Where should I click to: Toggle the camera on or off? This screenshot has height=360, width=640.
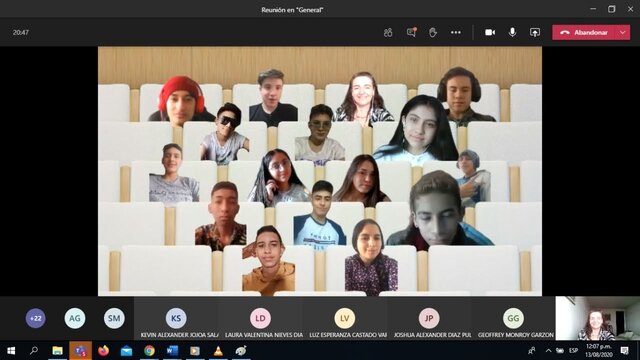[490, 32]
